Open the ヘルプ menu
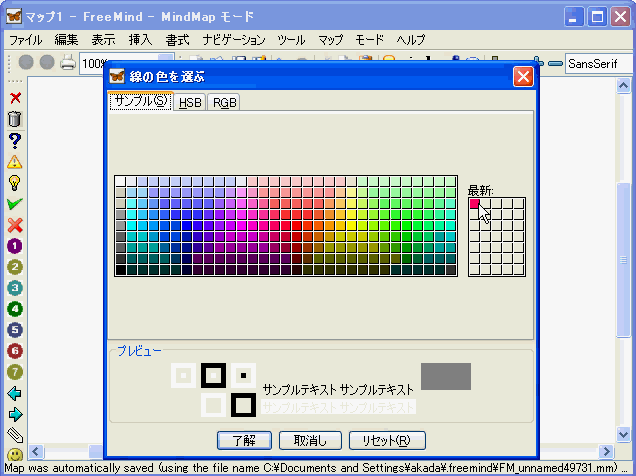The image size is (636, 476). (410, 40)
